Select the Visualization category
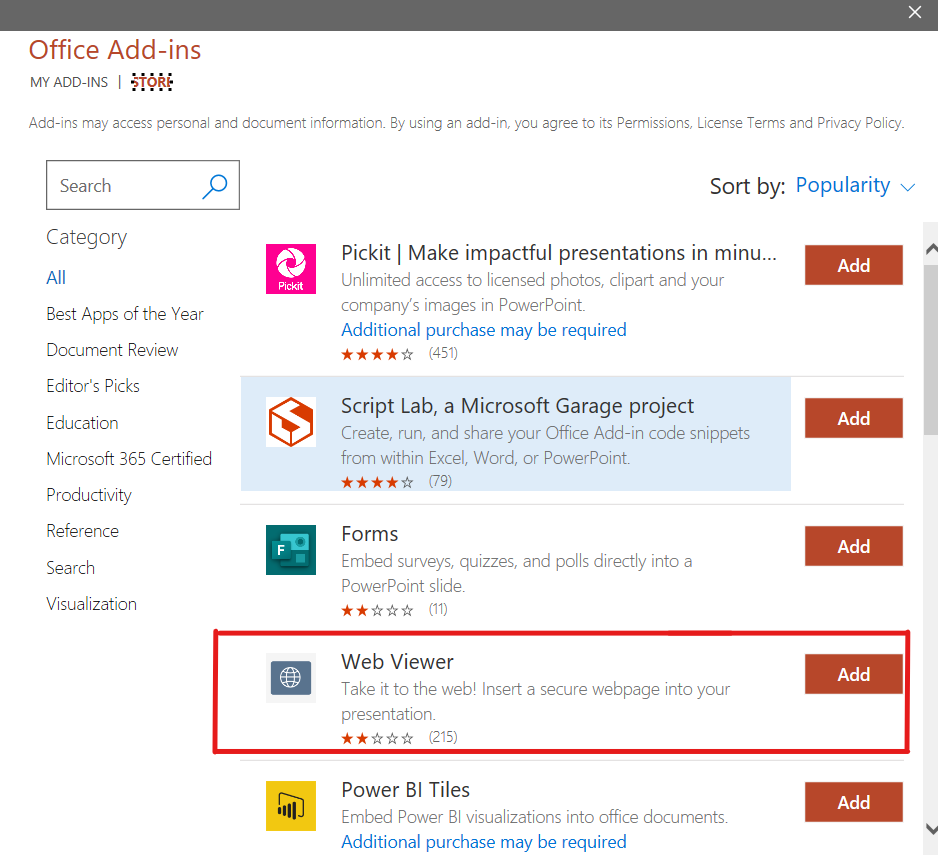The width and height of the screenshot is (938, 855). [91, 604]
